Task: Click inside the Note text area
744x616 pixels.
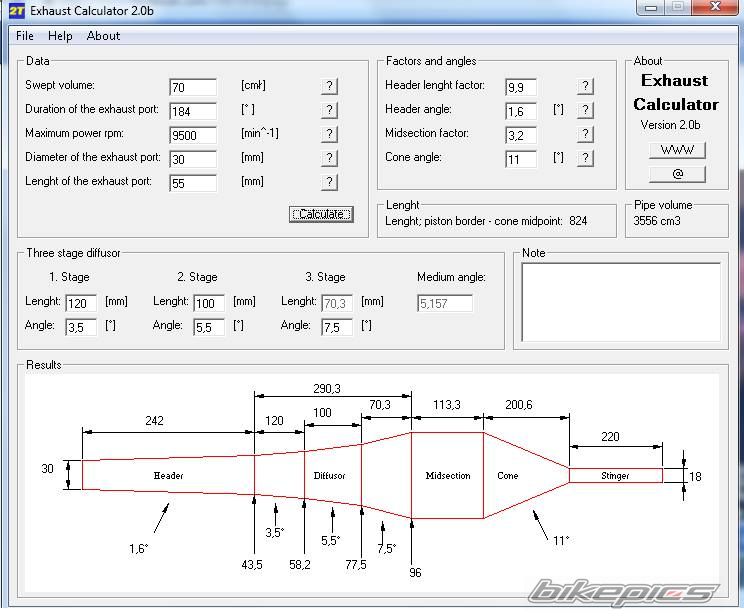Action: pos(620,301)
